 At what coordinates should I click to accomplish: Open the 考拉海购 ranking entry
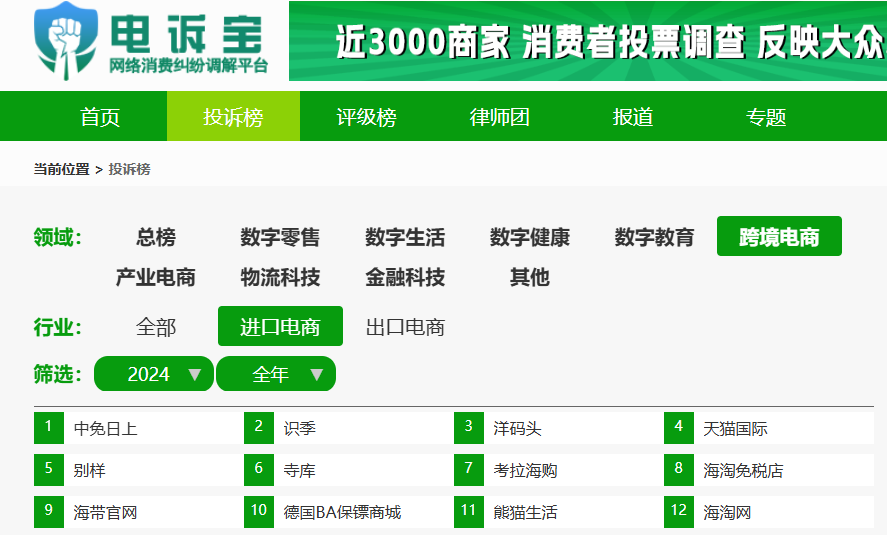pos(525,470)
